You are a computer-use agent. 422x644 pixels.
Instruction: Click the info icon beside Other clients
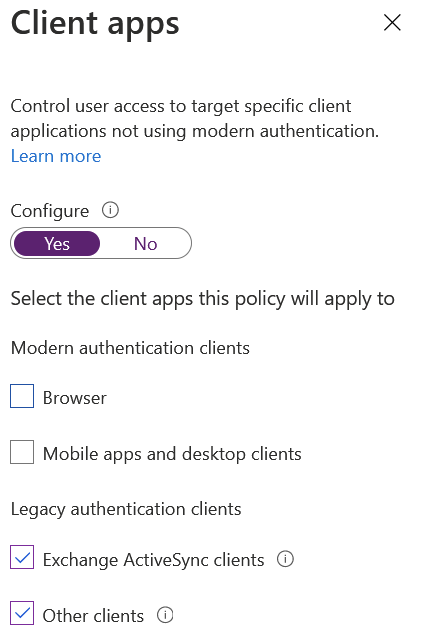(x=165, y=615)
